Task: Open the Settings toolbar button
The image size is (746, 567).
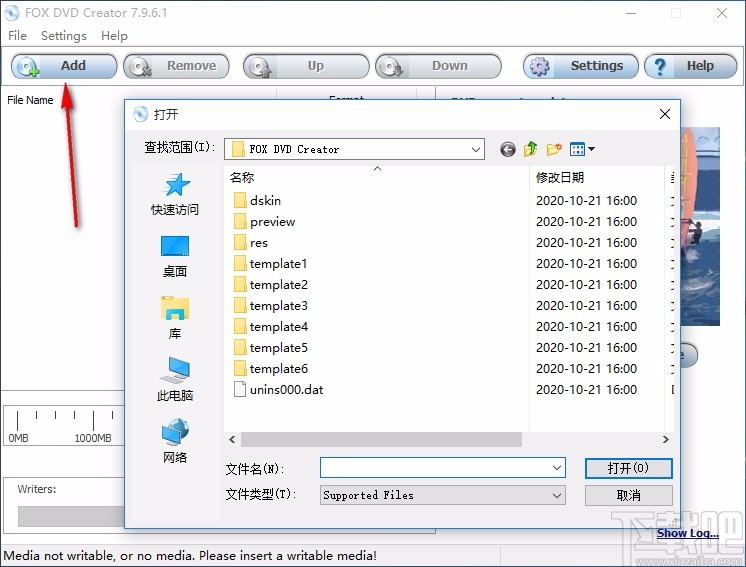Action: tap(580, 66)
